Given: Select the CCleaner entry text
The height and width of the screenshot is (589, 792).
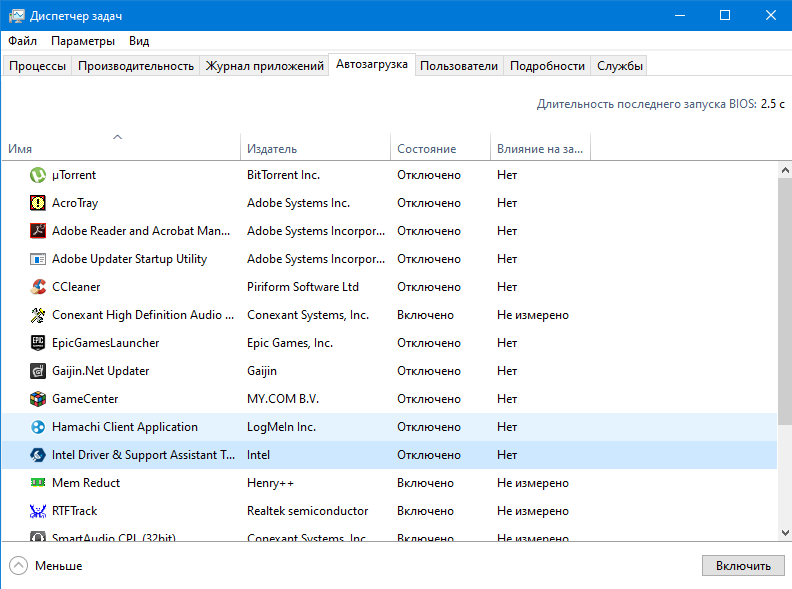Looking at the screenshot, I should tap(76, 287).
